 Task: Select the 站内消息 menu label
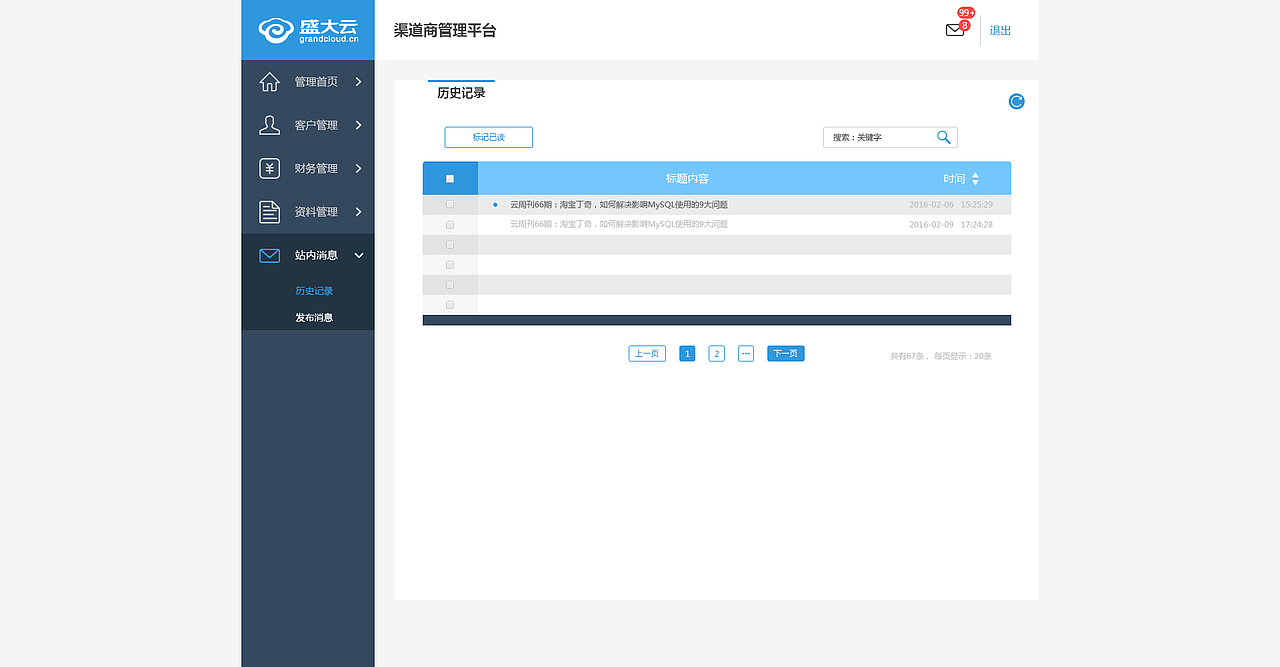coord(316,256)
